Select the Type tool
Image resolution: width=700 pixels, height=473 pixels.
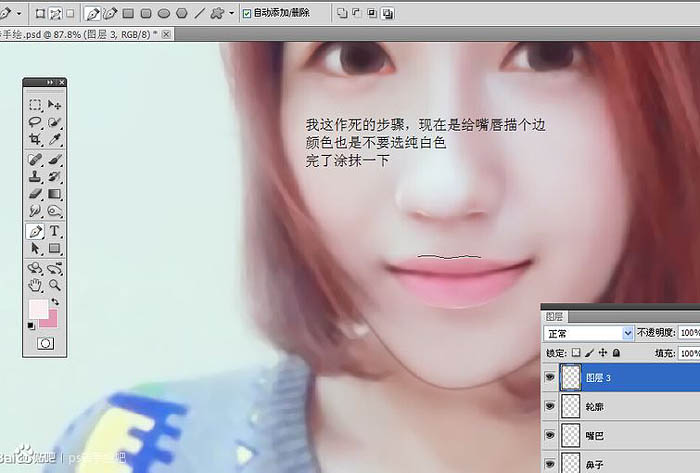click(x=54, y=231)
